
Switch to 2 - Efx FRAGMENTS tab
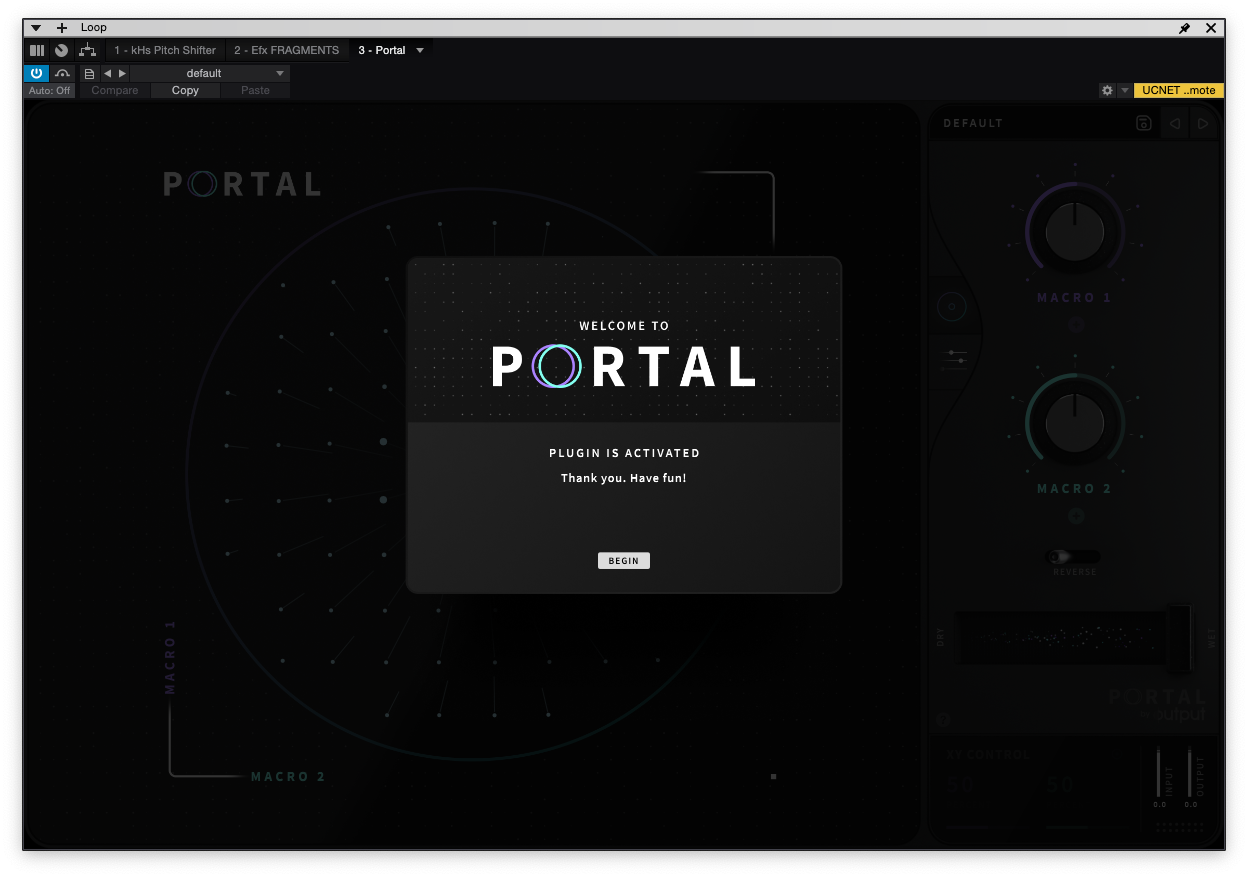pyautogui.click(x=287, y=50)
